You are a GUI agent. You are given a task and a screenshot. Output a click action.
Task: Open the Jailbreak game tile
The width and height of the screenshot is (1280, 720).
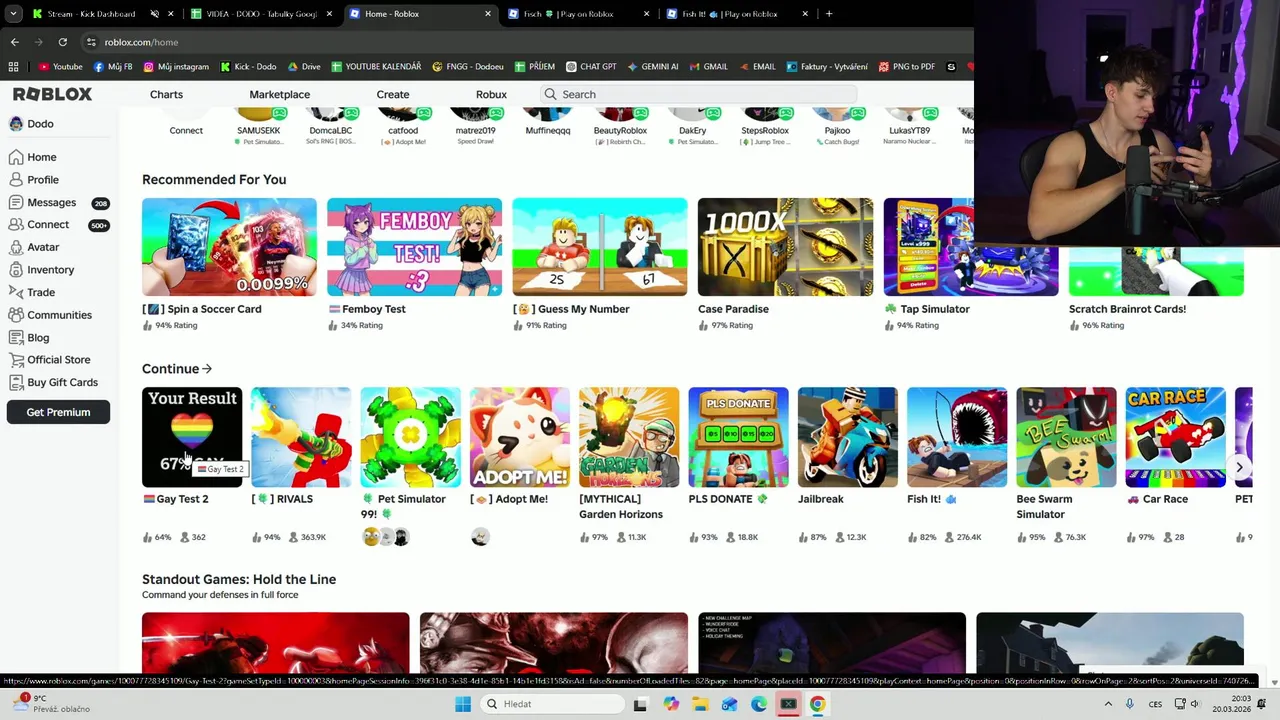(x=848, y=437)
